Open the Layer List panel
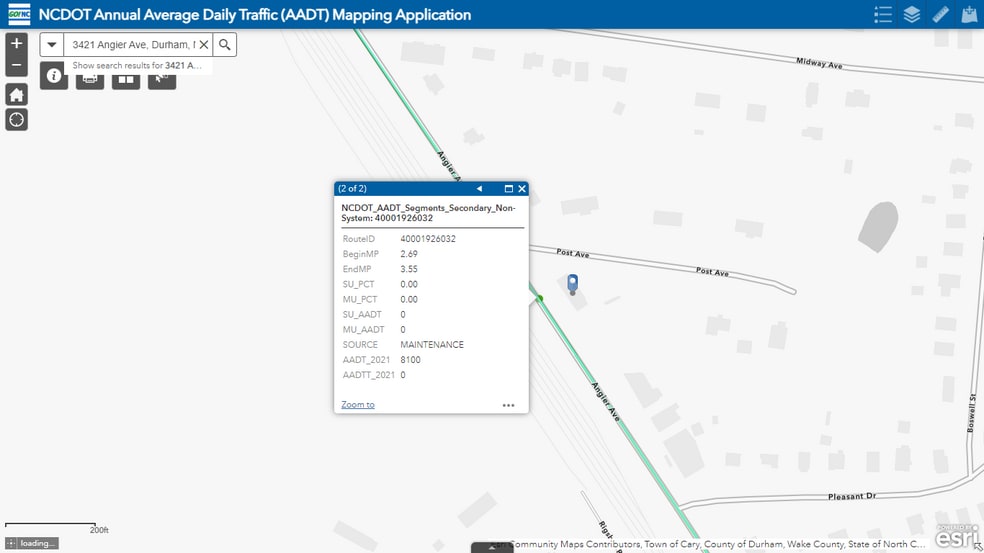The image size is (984, 553). tap(912, 14)
